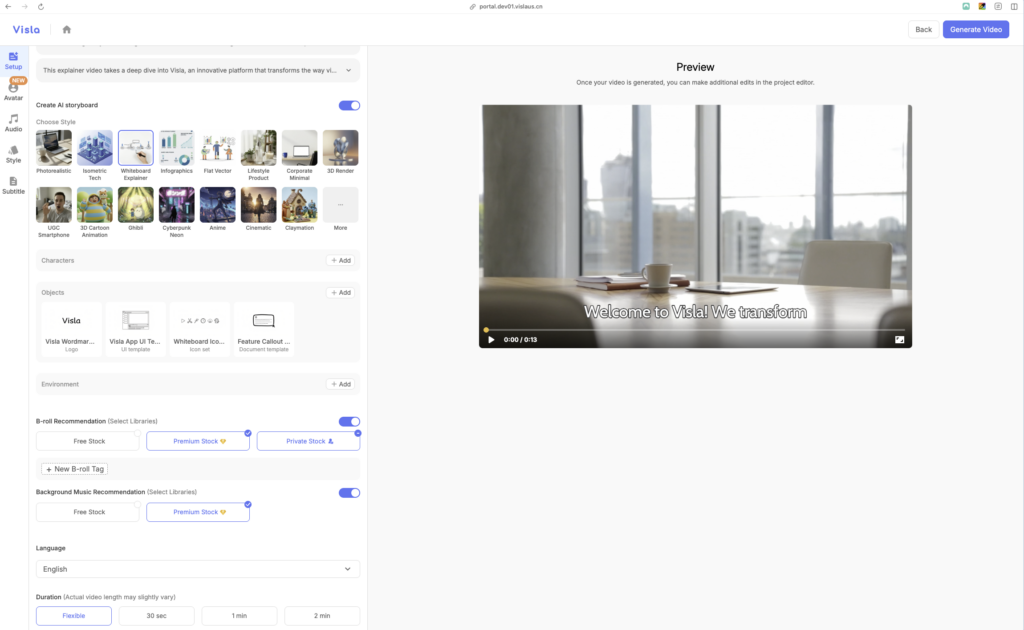Click the Back button
The image size is (1024, 630).
[x=923, y=29]
